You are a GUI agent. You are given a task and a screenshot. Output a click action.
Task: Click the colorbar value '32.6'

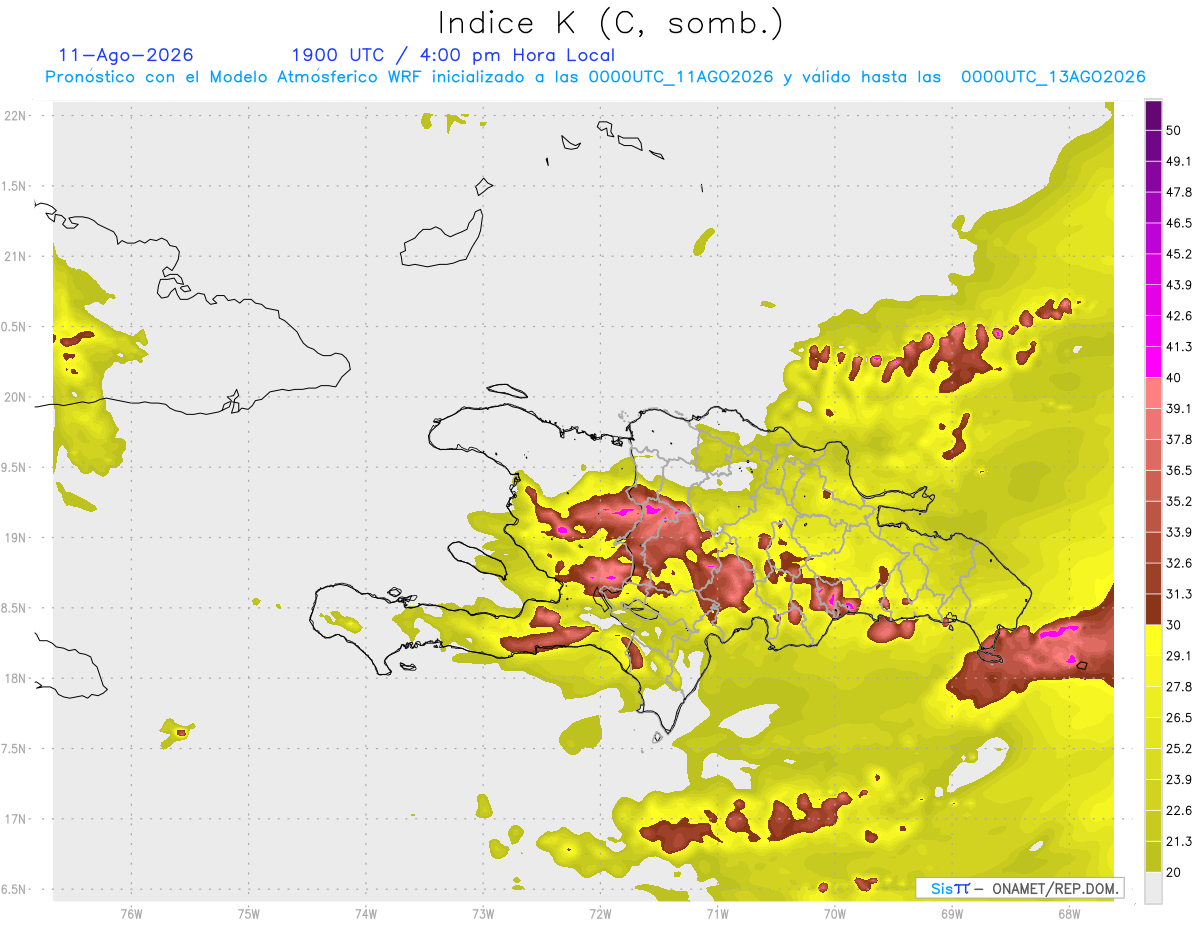point(1179,563)
